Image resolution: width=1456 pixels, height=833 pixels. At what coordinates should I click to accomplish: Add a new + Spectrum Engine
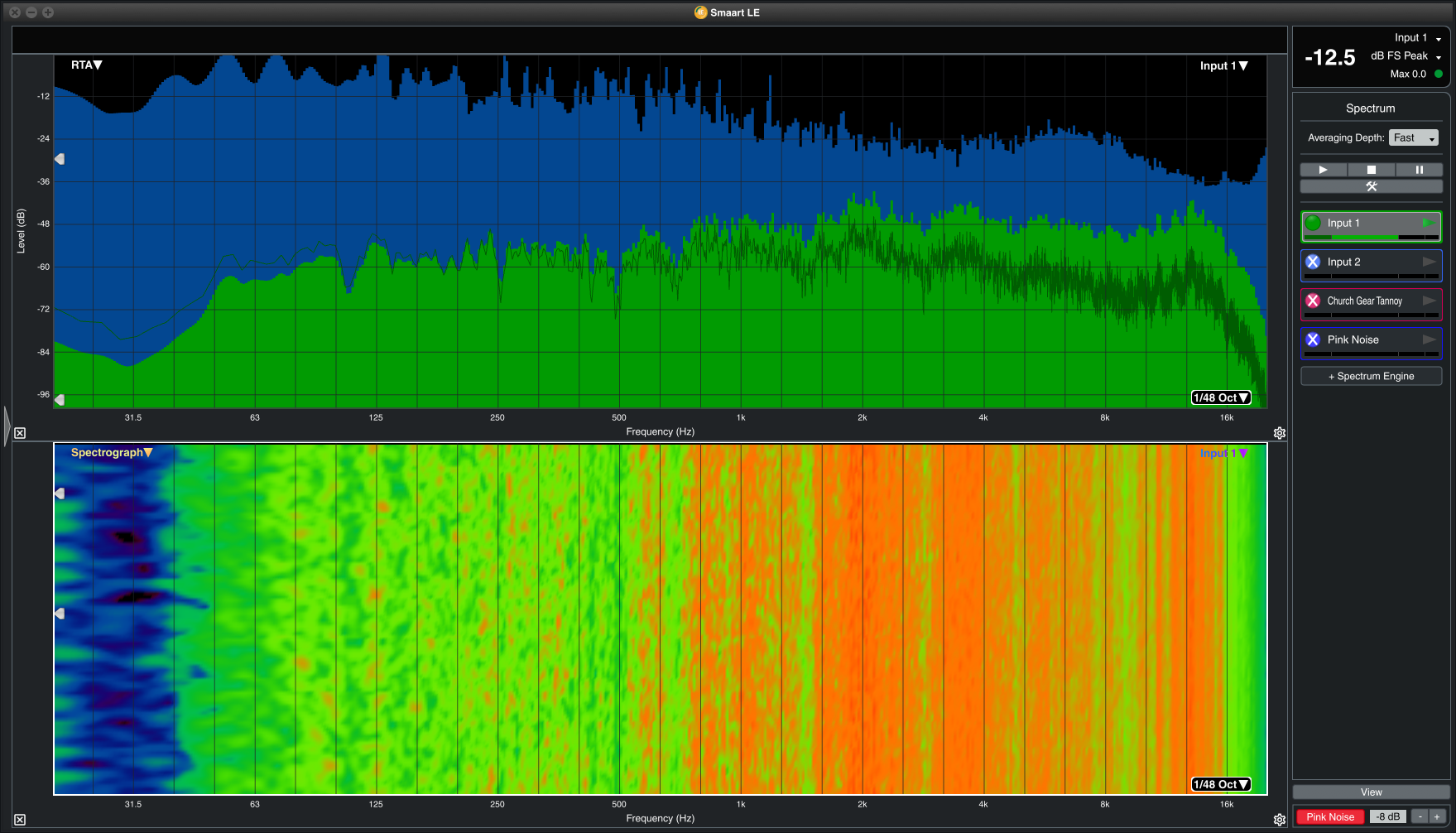[x=1371, y=376]
